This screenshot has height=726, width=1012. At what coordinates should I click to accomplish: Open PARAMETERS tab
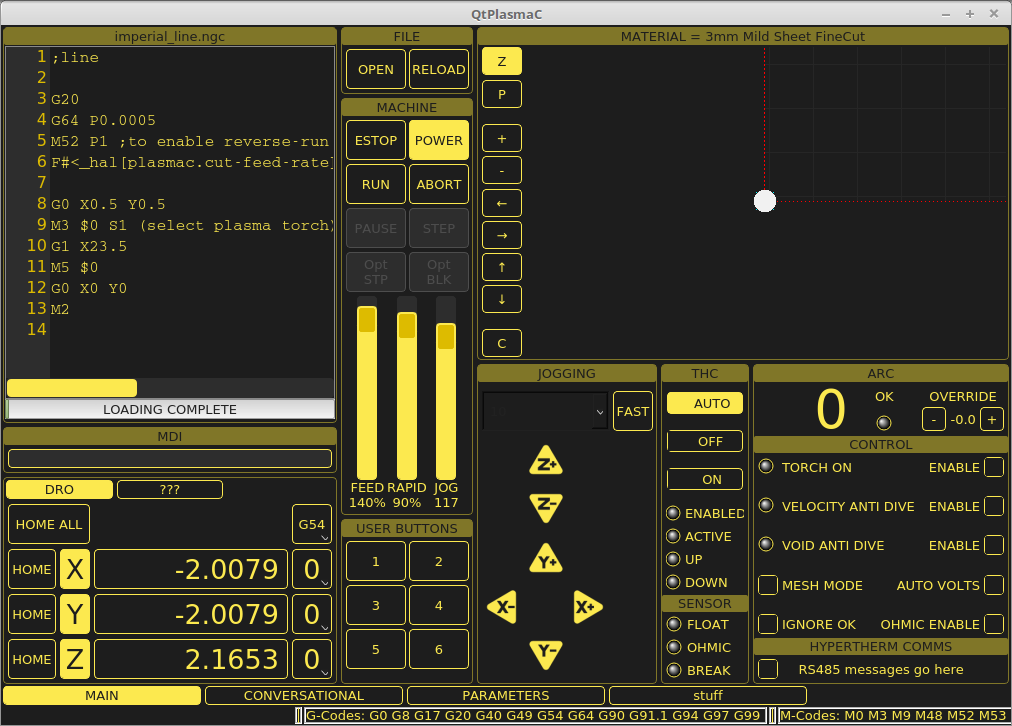506,696
